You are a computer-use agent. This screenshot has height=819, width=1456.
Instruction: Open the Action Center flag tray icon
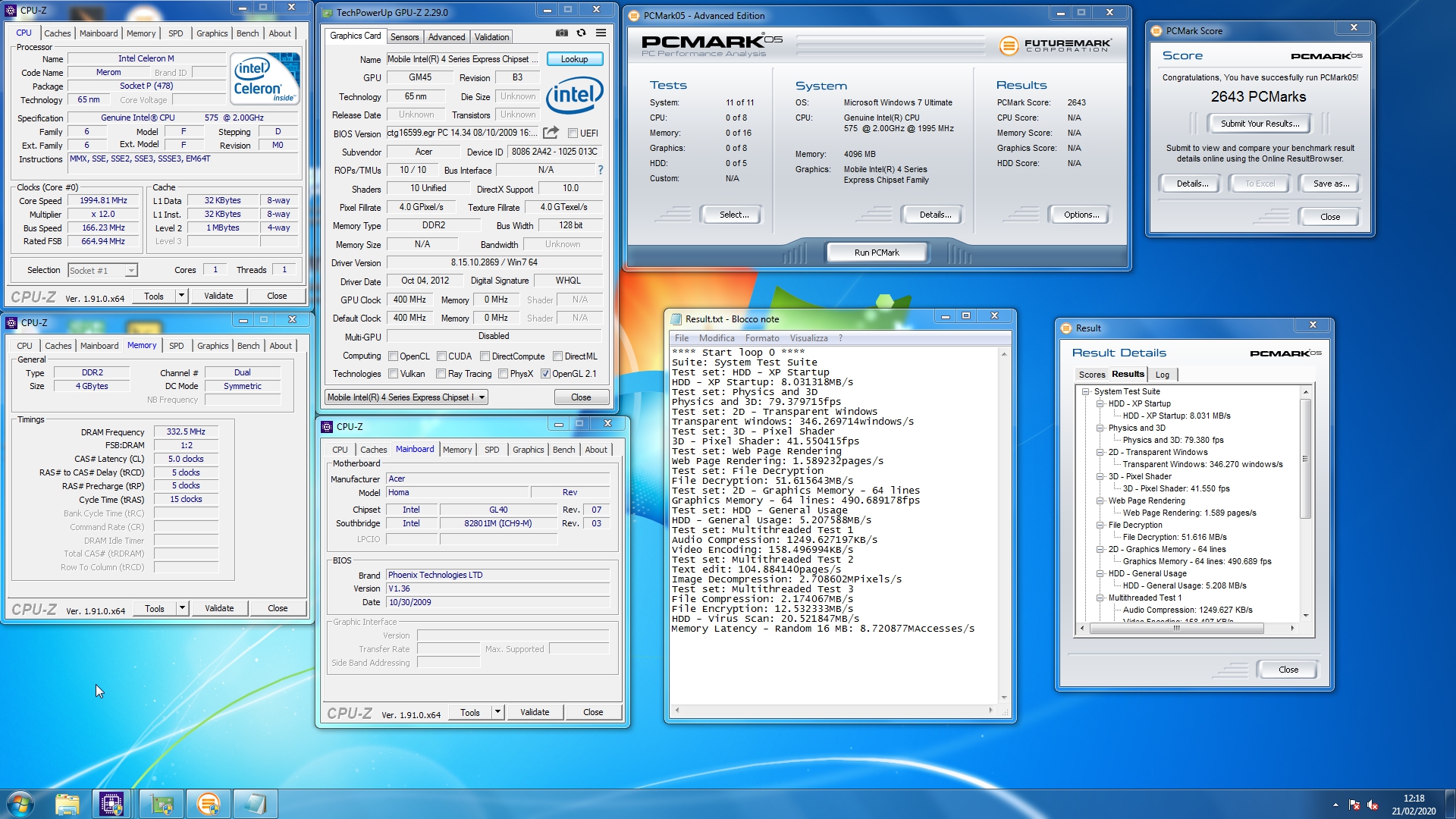tap(1354, 805)
